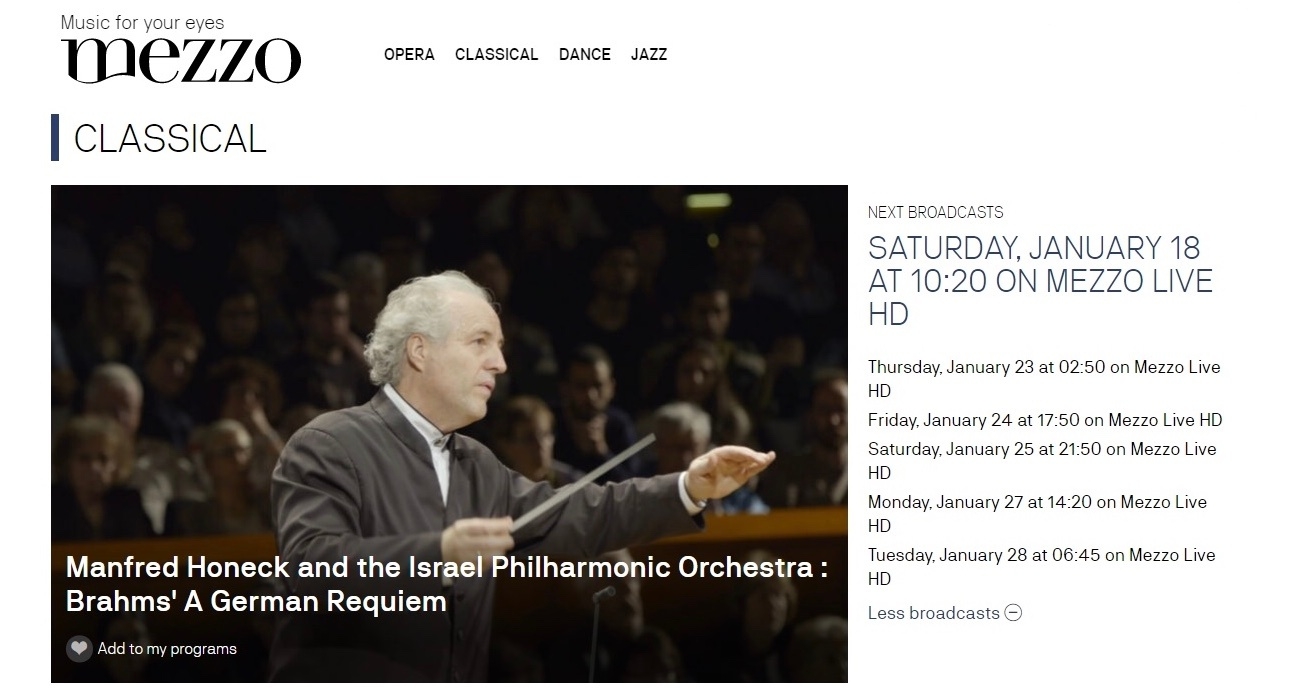The height and width of the screenshot is (698, 1300).
Task: Collapse the list with Less broadcasts
Action: tap(933, 613)
